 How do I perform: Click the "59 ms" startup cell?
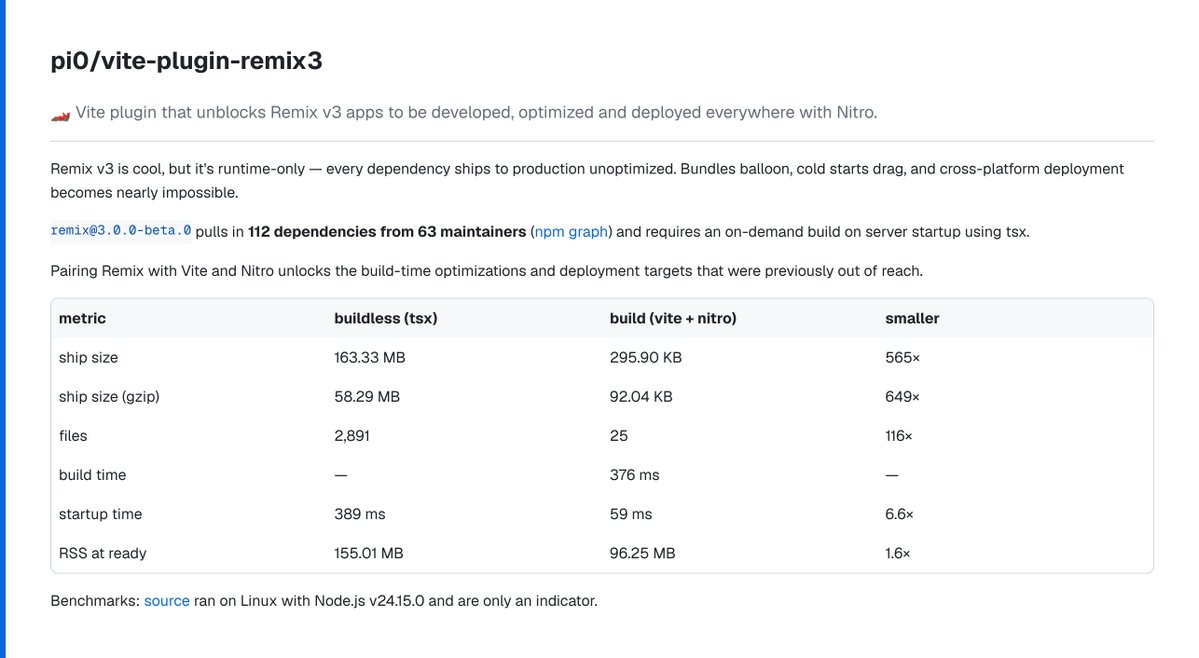tap(631, 514)
